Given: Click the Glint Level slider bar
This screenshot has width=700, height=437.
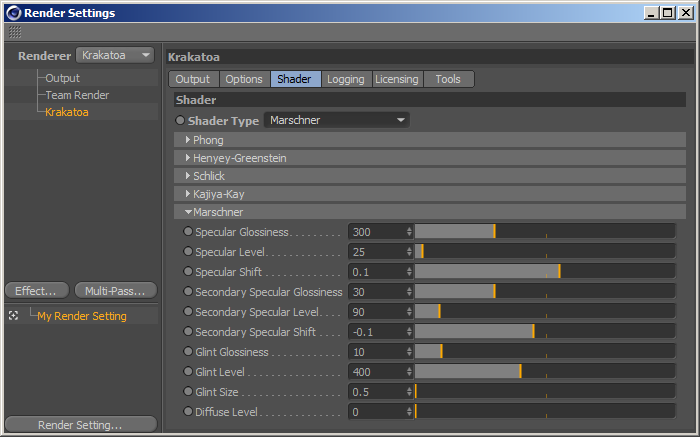Looking at the screenshot, I should (x=545, y=372).
